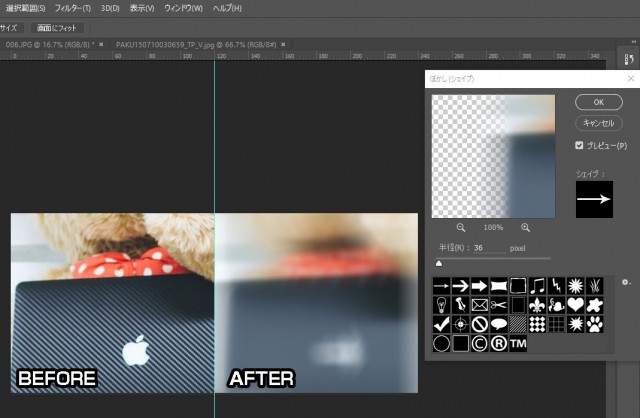Choose the speech bubble shape
Viewport: 640px width, 418px height.
(x=500, y=324)
